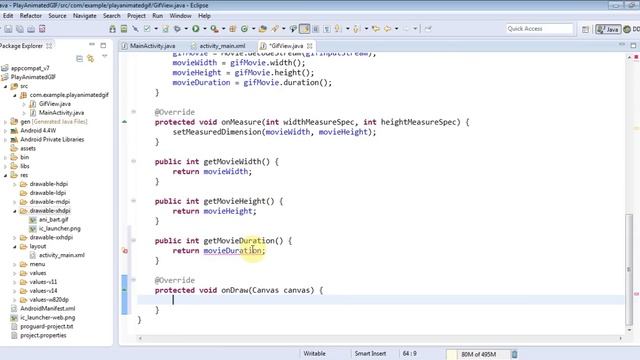Maximize the editor area

(633, 45)
